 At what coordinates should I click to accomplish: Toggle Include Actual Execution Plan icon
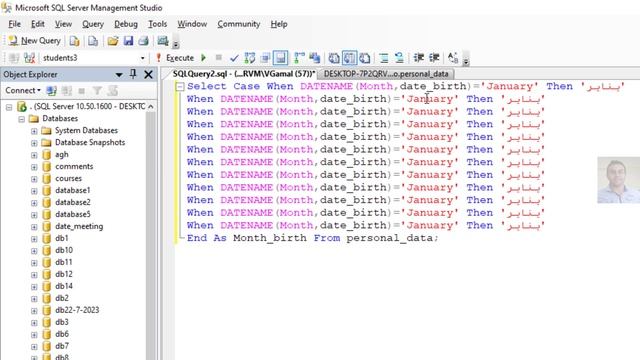299,58
